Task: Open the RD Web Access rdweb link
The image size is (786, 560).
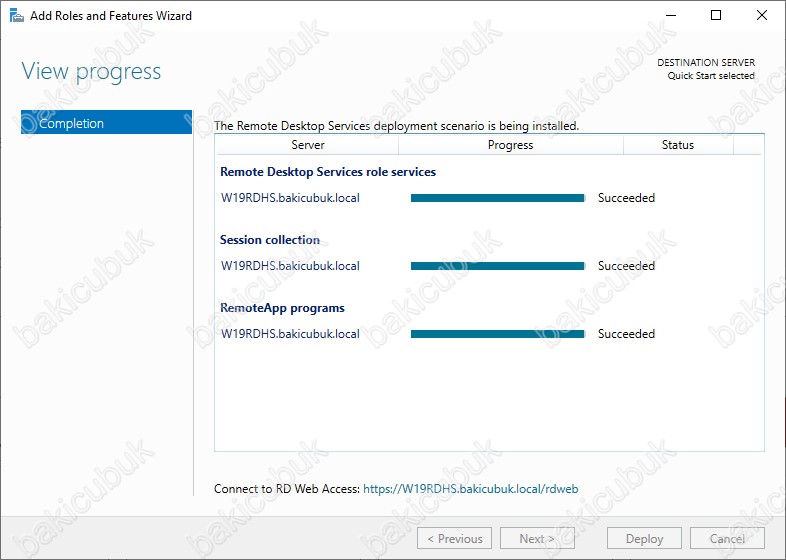Action: click(470, 489)
